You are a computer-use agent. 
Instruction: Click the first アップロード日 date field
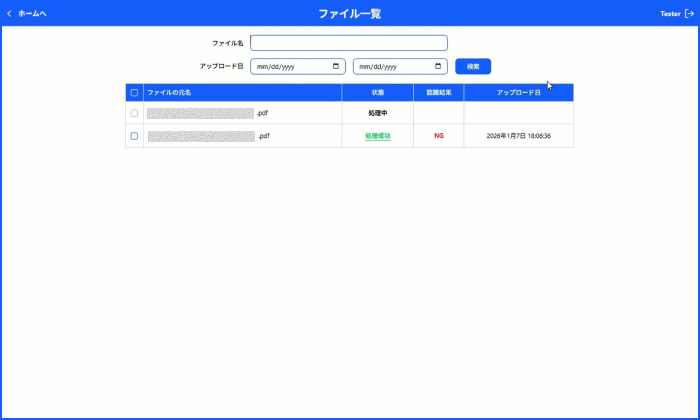point(298,67)
